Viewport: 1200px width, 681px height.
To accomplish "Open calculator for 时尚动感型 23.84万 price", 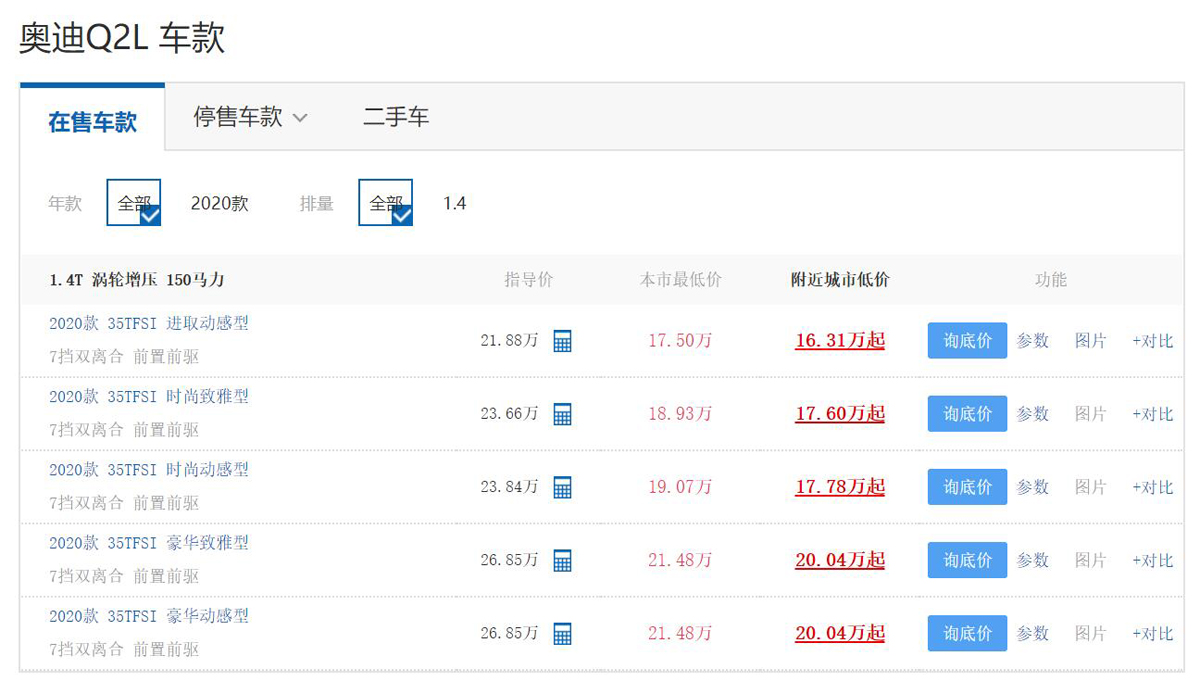I will coord(562,487).
